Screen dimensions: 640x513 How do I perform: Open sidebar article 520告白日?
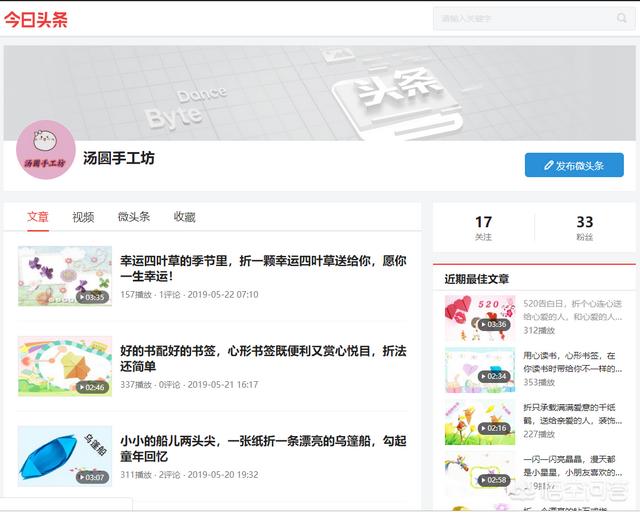pyautogui.click(x=573, y=310)
